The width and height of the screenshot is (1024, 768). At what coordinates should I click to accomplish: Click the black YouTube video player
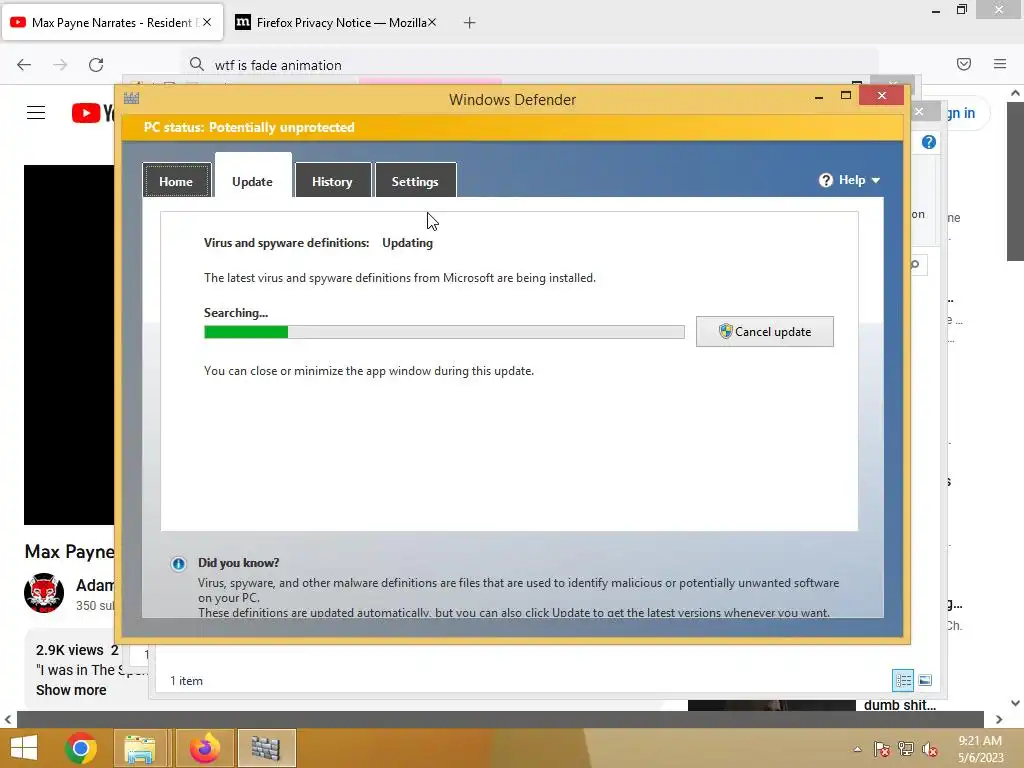pyautogui.click(x=69, y=344)
